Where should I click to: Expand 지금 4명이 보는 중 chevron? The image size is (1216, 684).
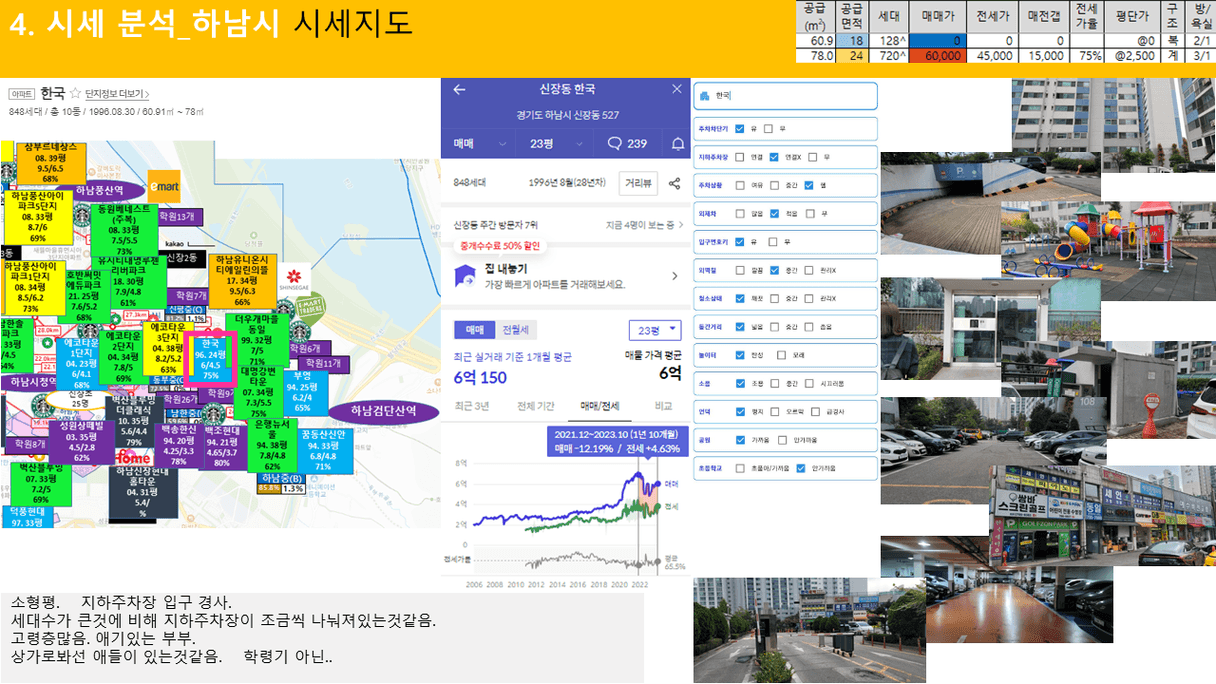tap(682, 225)
